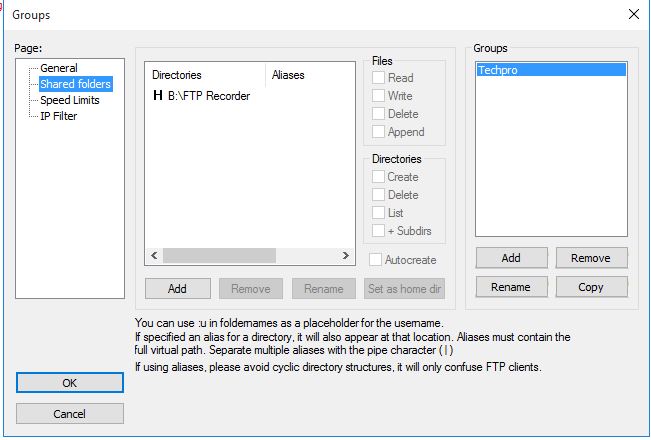Close the Groups dialog window
Screen dimensions: 651x440
[634, 14]
